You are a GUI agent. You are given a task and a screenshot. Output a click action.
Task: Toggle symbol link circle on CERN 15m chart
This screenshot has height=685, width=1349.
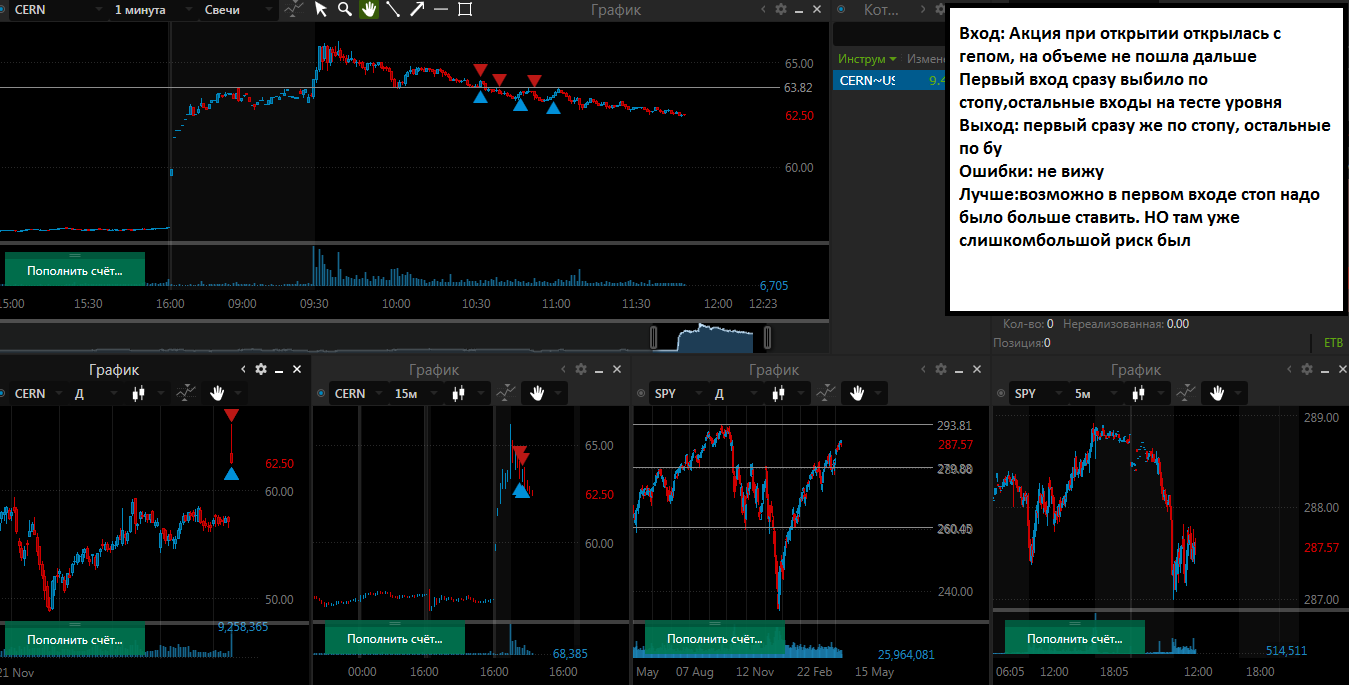pos(321,394)
